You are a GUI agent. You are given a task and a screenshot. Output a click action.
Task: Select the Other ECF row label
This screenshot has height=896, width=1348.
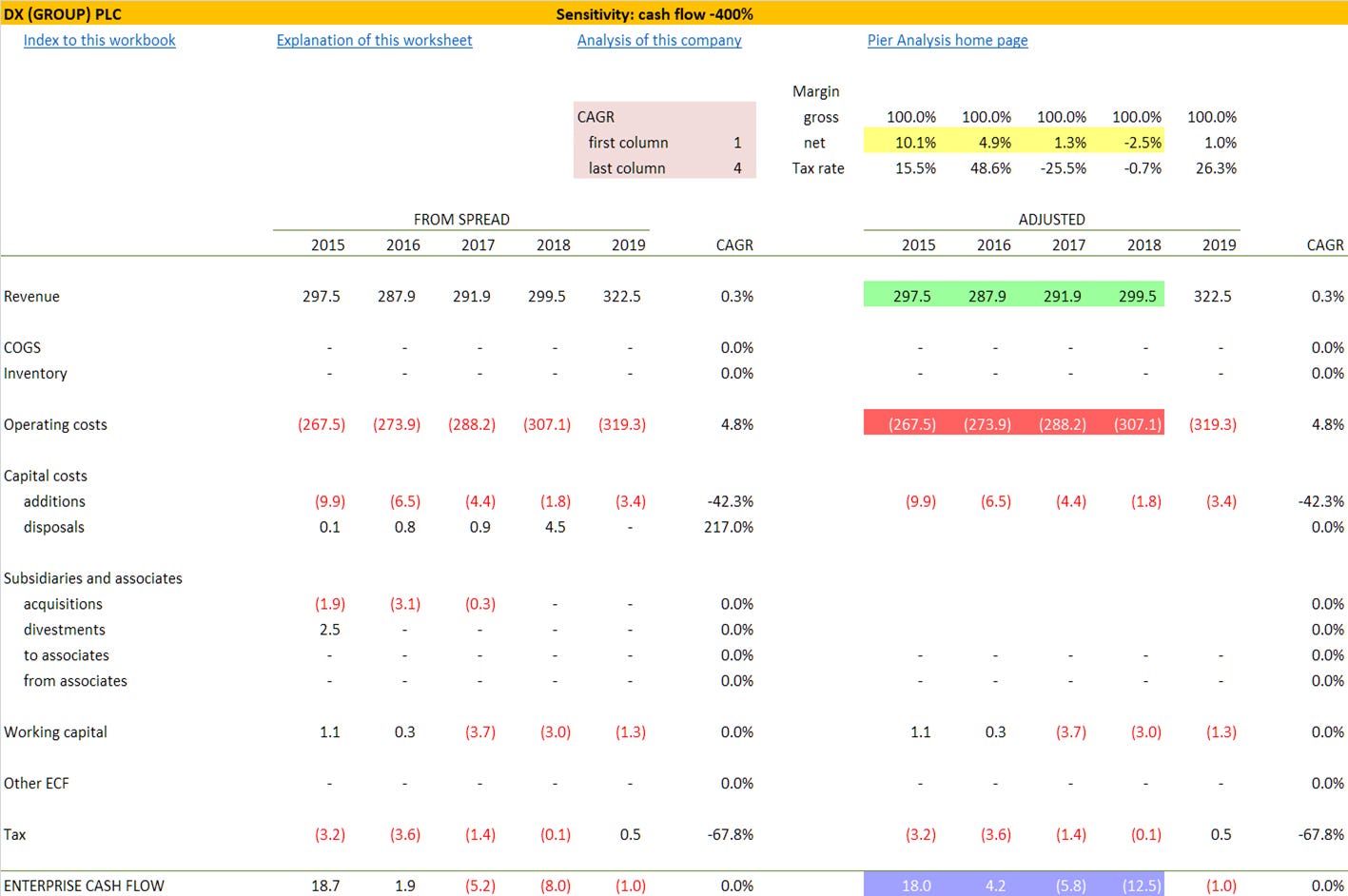point(36,784)
